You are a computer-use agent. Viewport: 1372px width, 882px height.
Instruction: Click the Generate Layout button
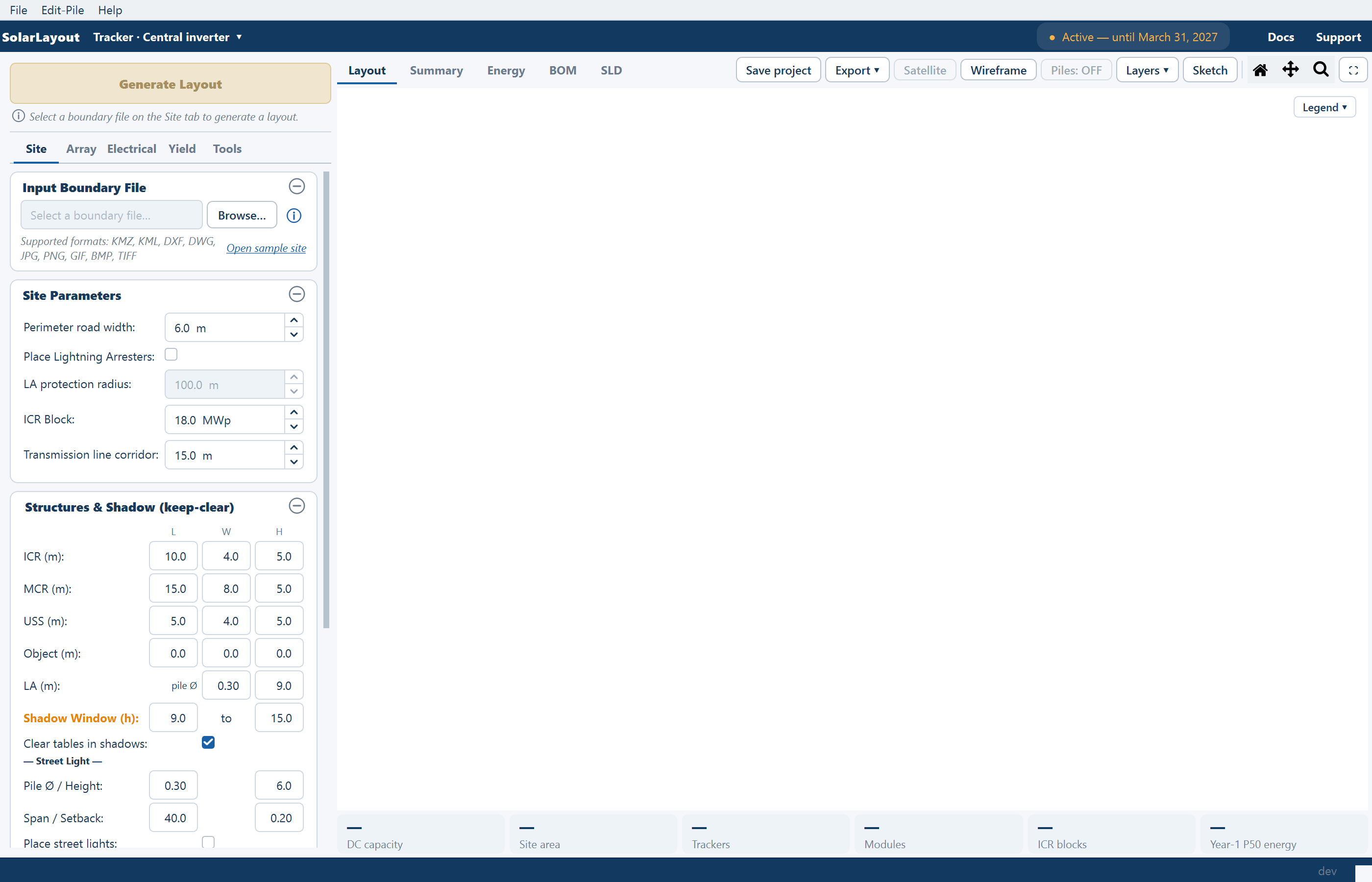click(x=170, y=84)
